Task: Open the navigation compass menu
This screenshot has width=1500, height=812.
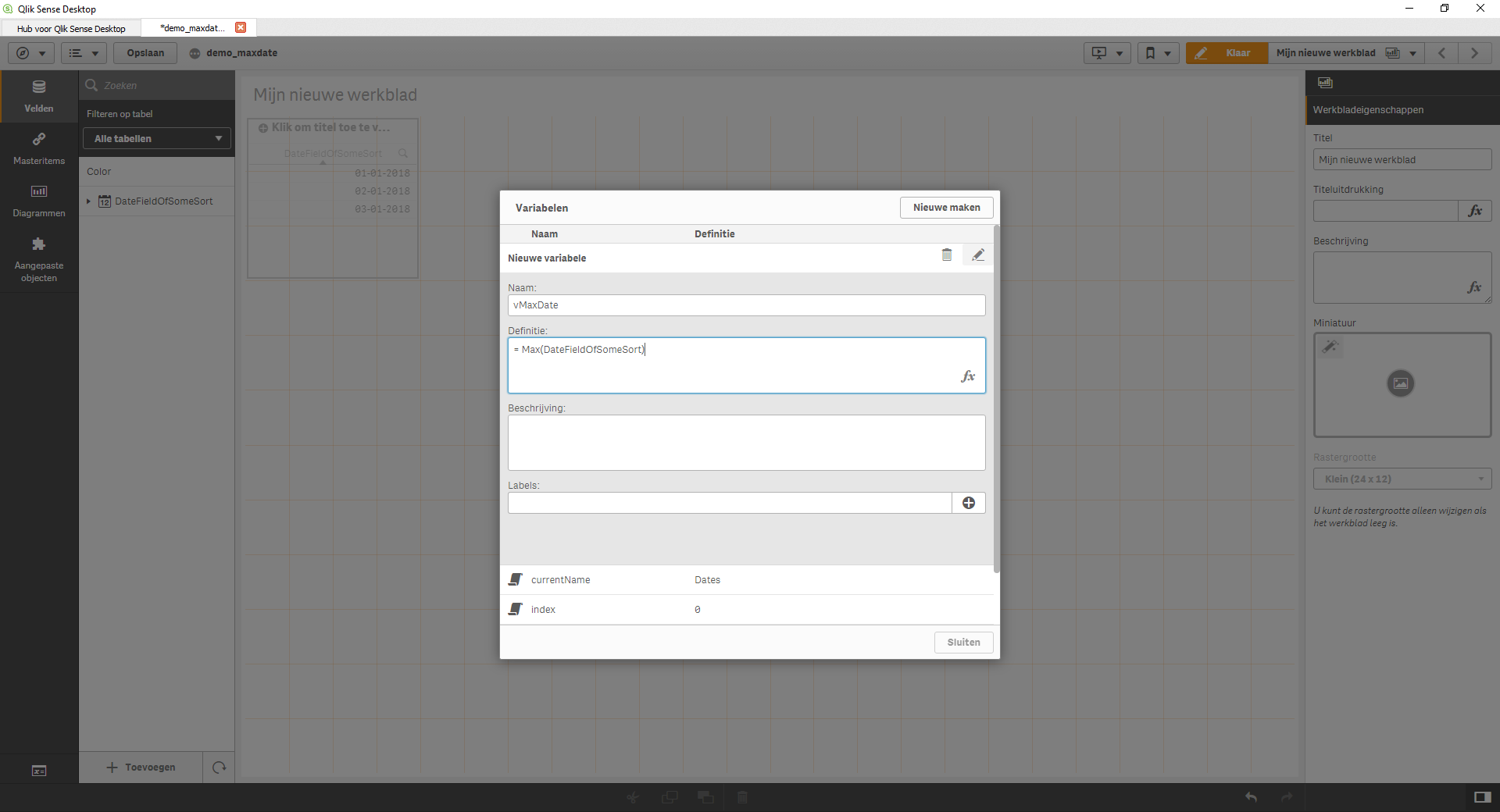Action: point(31,53)
